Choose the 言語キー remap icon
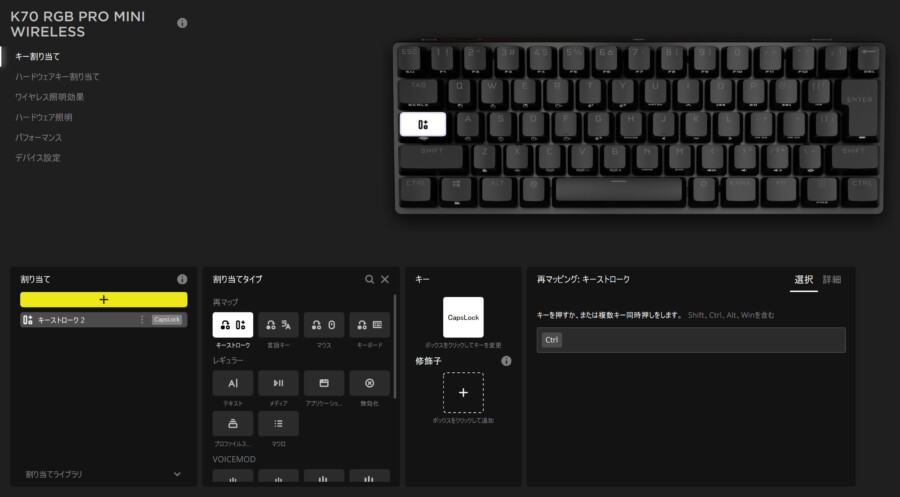 [x=278, y=325]
